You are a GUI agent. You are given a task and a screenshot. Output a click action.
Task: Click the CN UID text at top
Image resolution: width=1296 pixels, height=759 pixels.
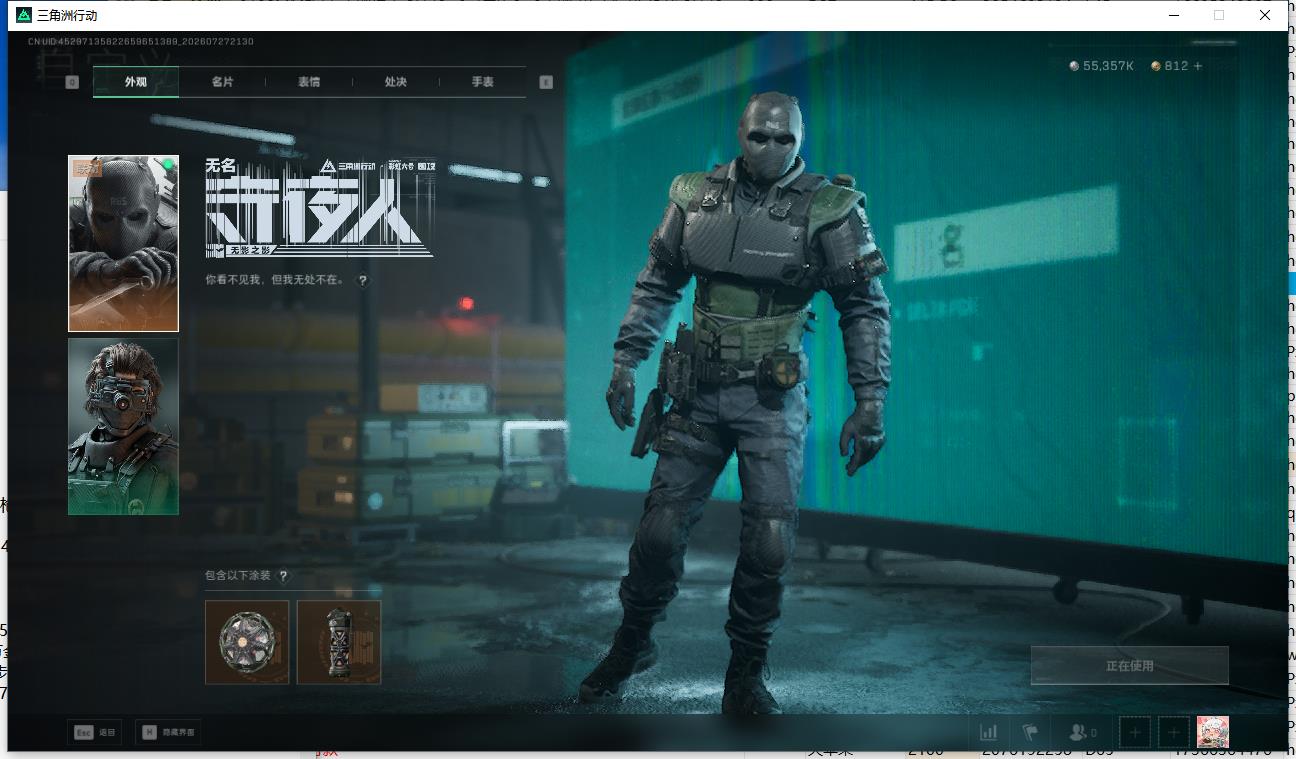point(141,41)
